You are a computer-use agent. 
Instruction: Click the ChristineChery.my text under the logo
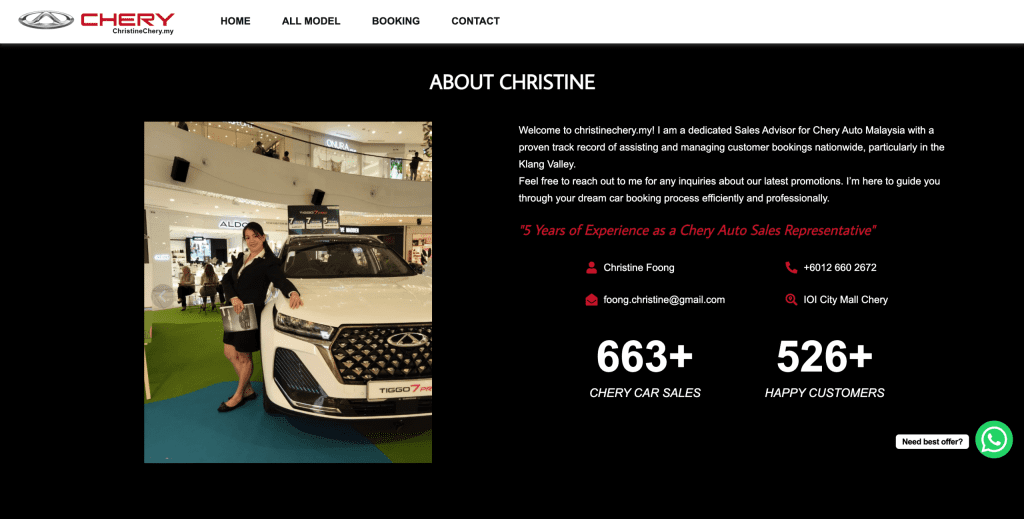click(x=143, y=31)
